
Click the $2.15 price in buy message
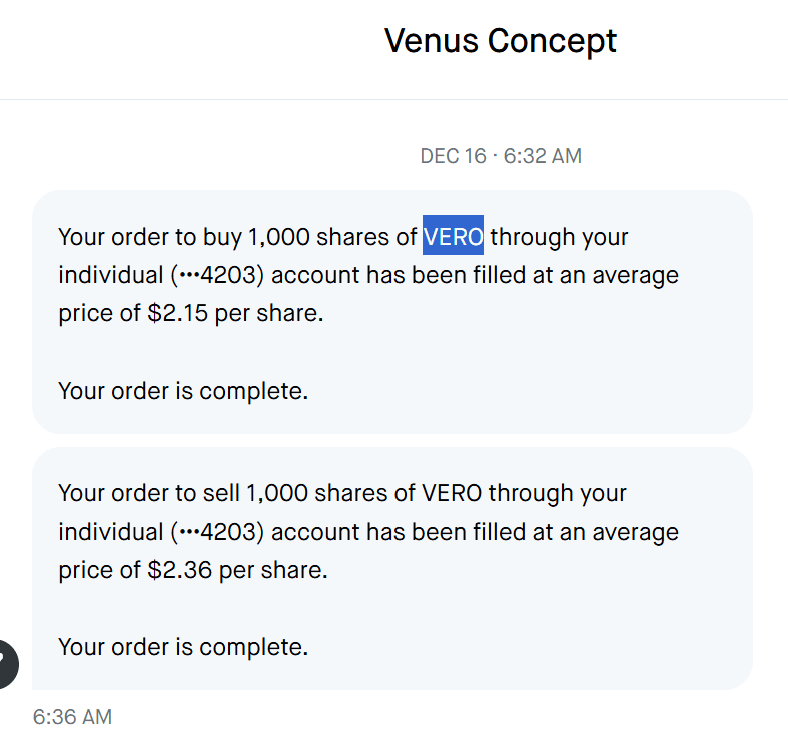pos(177,313)
